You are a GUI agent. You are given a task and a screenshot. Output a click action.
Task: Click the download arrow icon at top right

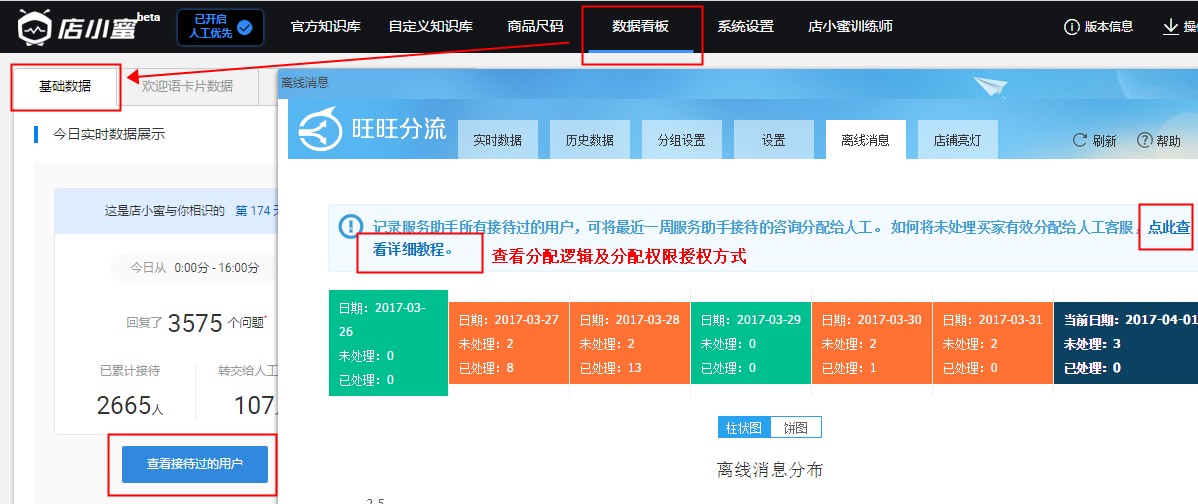(1171, 27)
